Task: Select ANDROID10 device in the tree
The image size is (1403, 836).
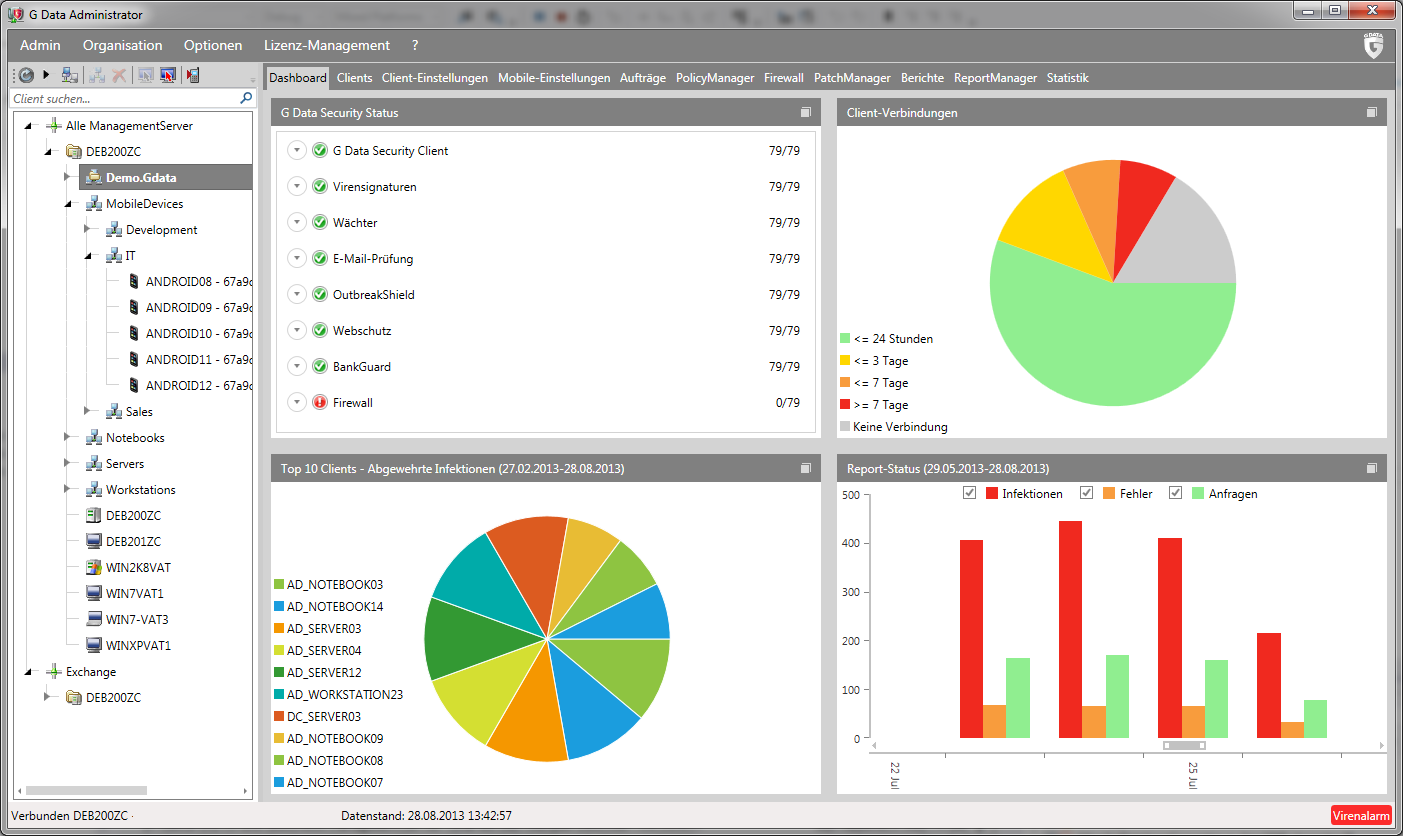Action: point(198,334)
